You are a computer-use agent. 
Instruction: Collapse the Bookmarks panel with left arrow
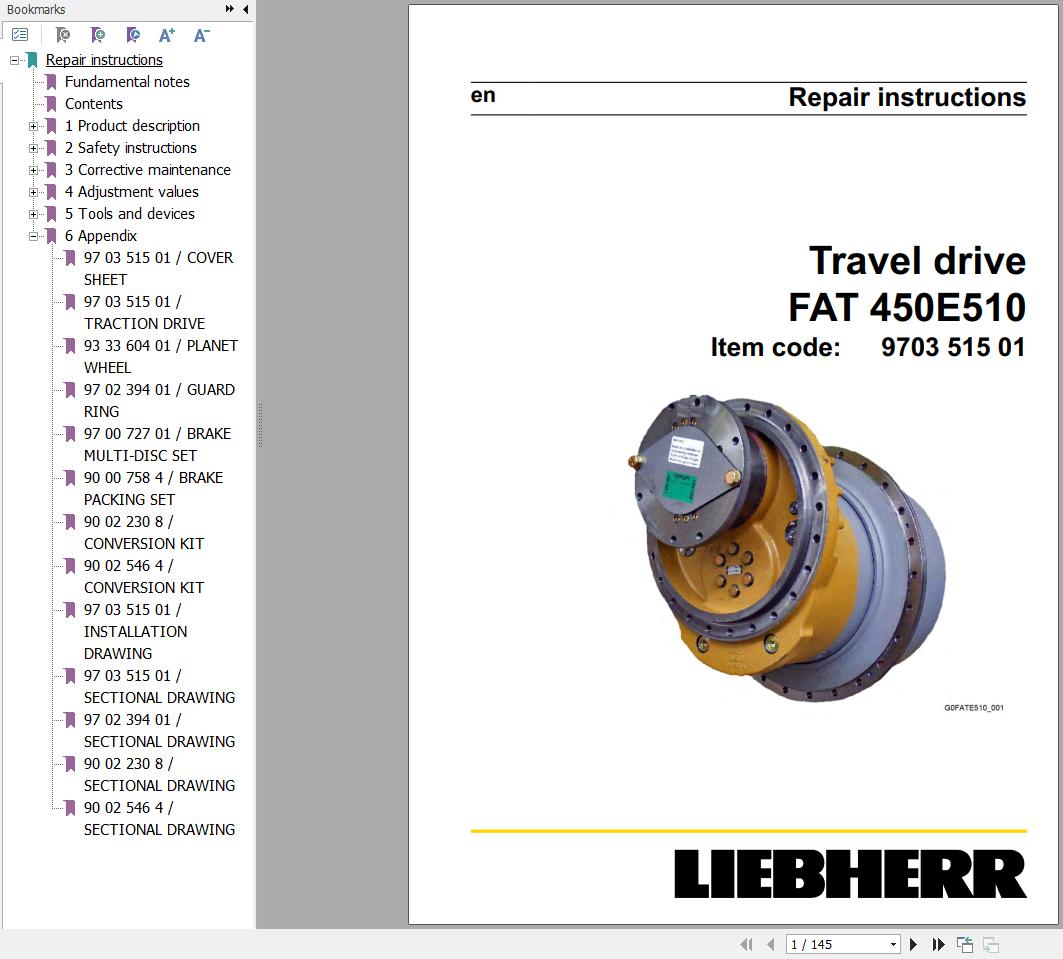245,9
